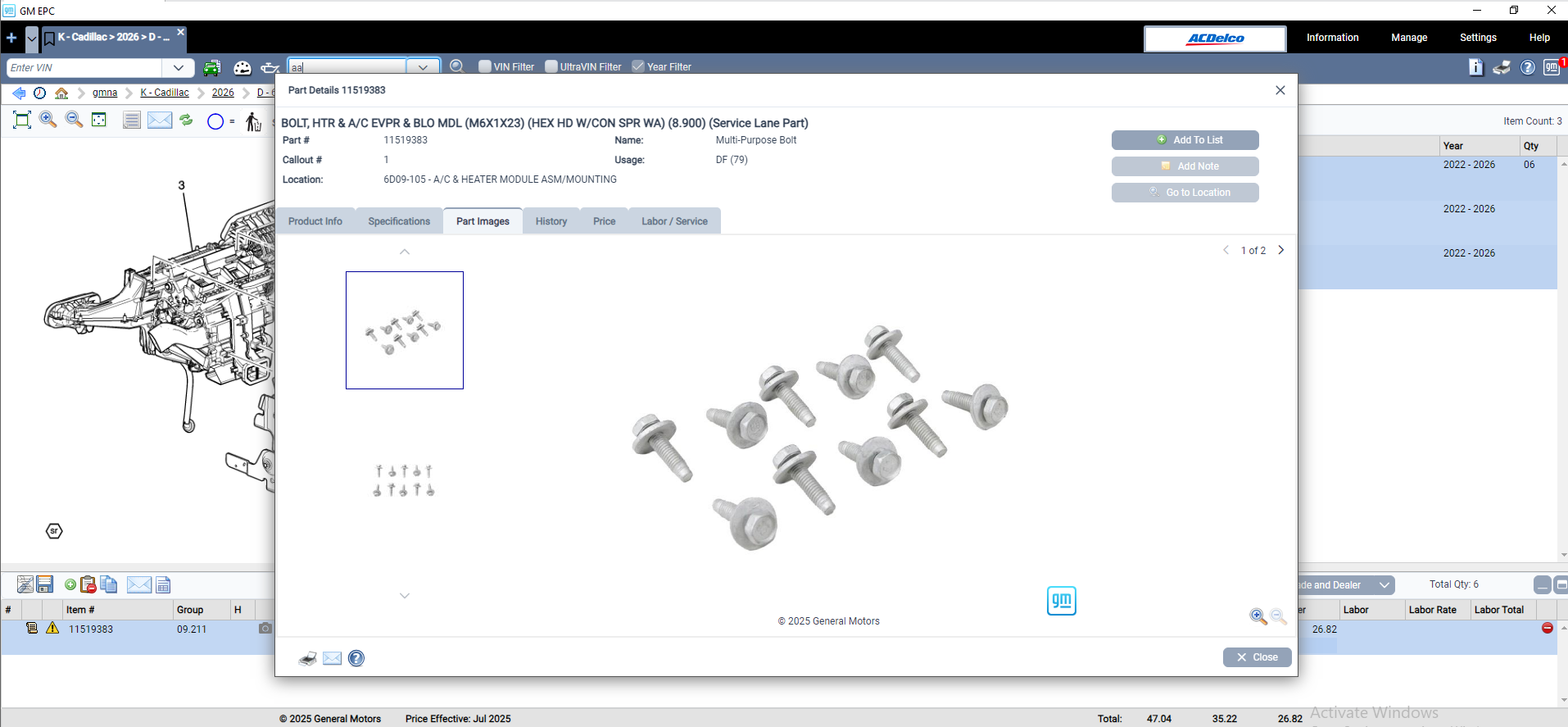Enable the UltraVIN Filter checkbox

pos(551,66)
